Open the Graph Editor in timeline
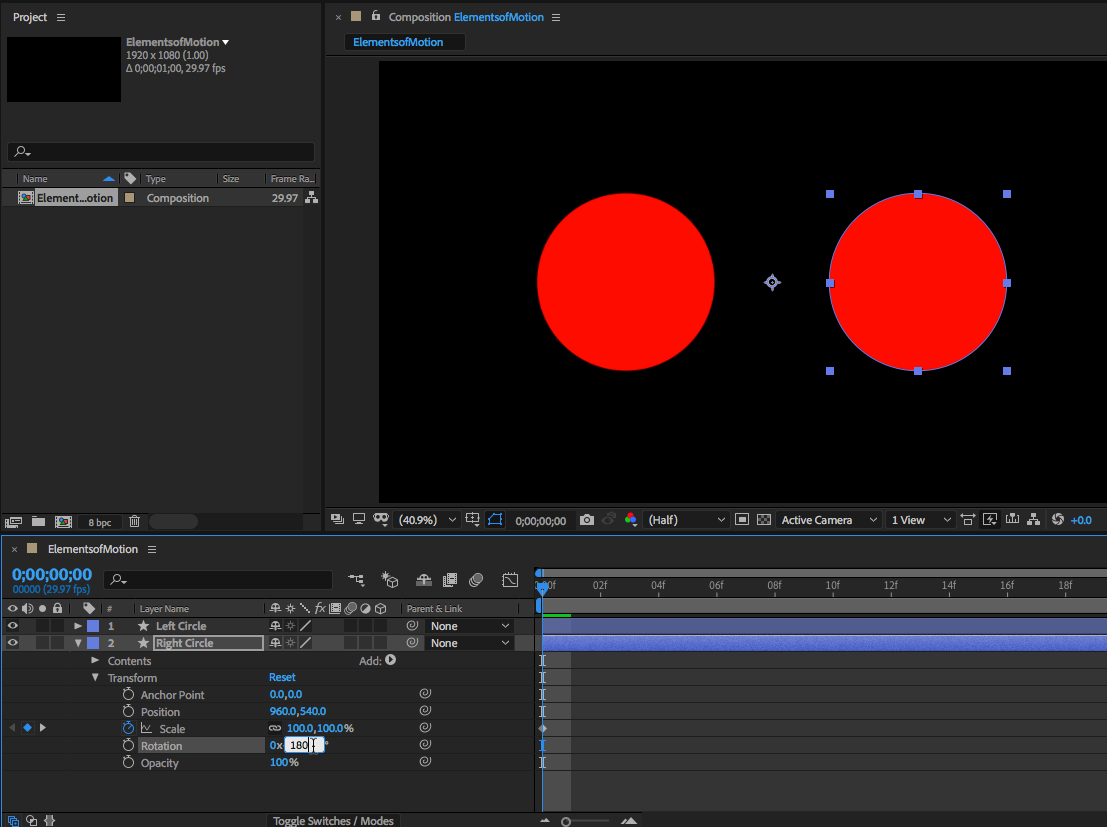The image size is (1107, 827). coord(510,580)
